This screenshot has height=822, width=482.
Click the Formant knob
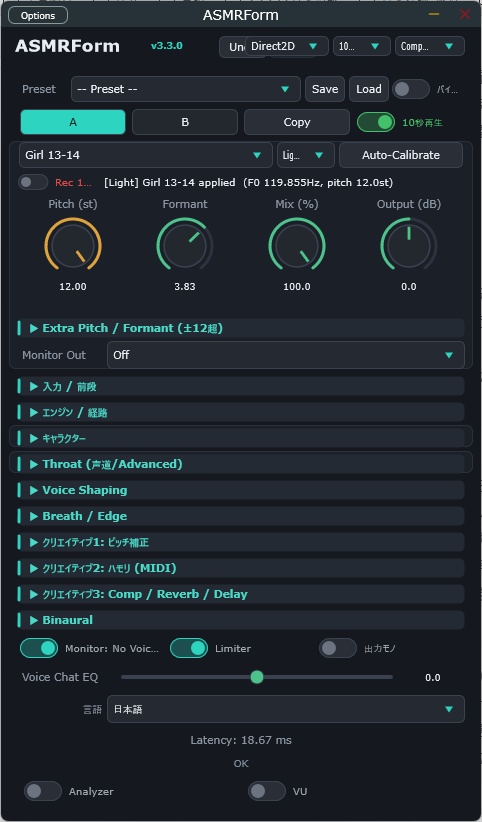click(x=185, y=246)
